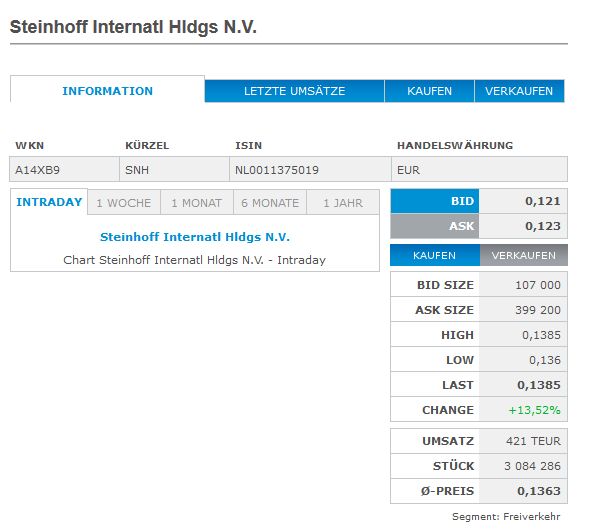The height and width of the screenshot is (531, 592).
Task: Select the 1 JAHR chart tab
Action: 343,203
